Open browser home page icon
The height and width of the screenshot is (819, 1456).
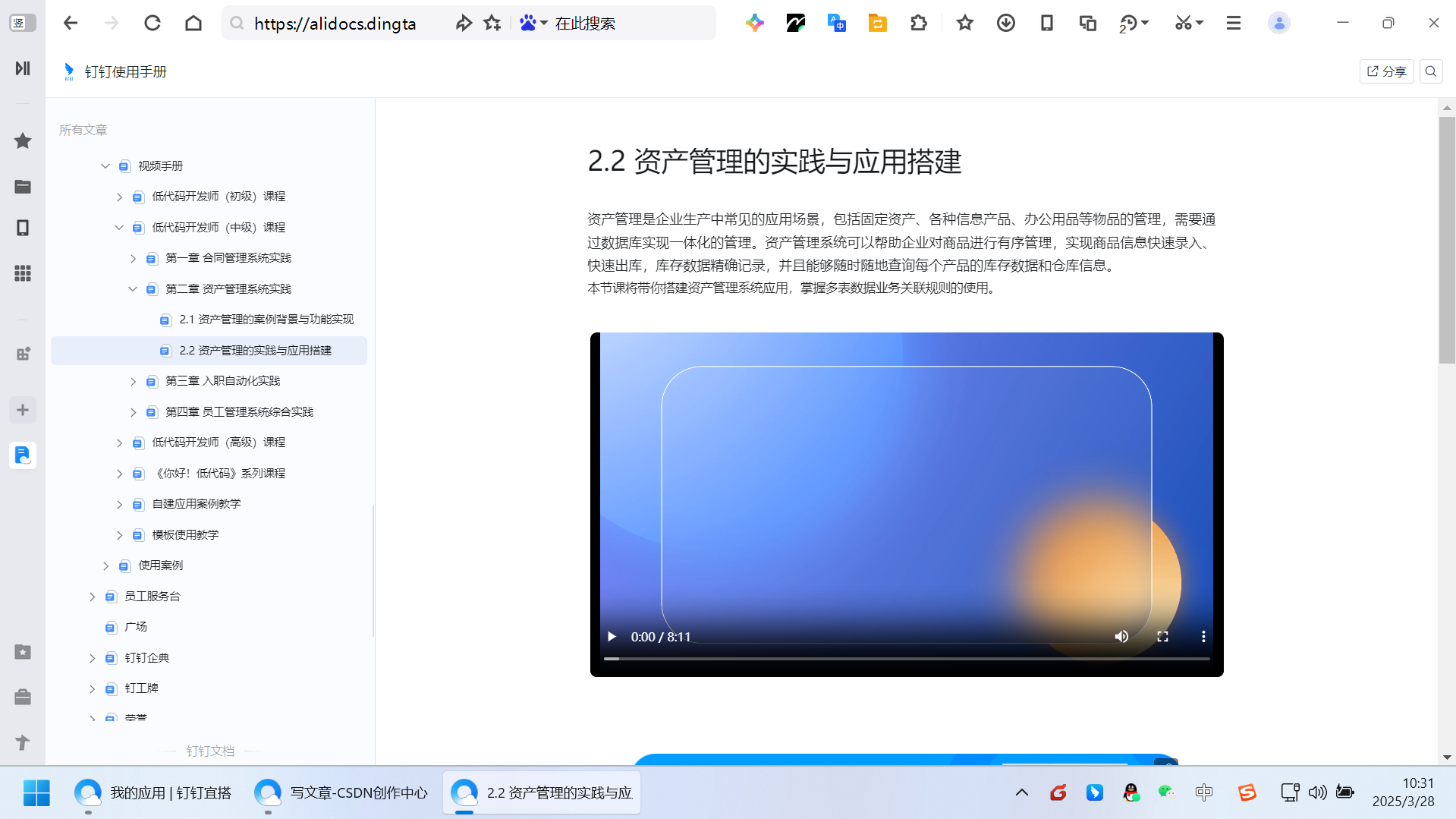[x=193, y=23]
